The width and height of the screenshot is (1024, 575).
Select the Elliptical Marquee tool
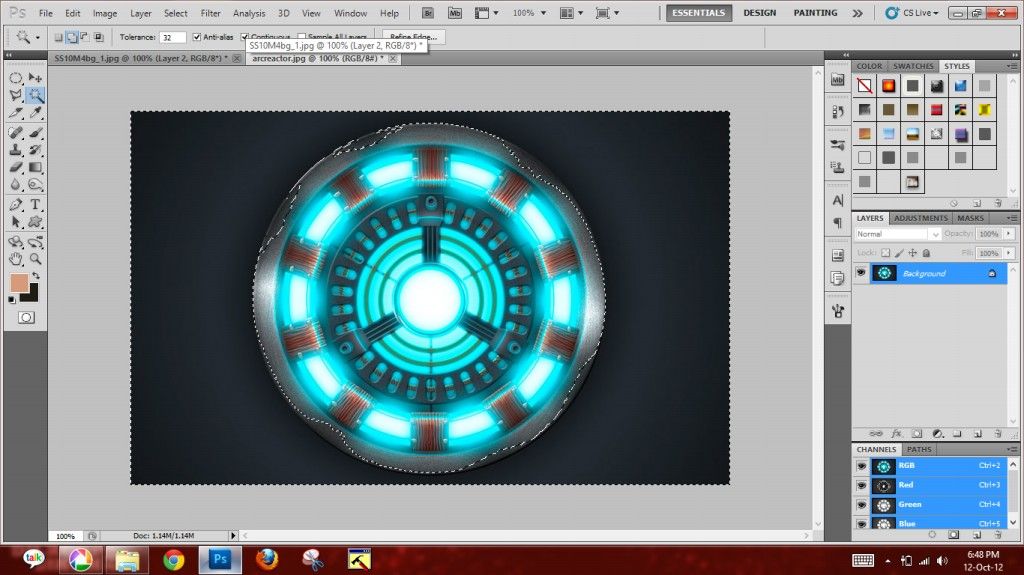[x=16, y=78]
